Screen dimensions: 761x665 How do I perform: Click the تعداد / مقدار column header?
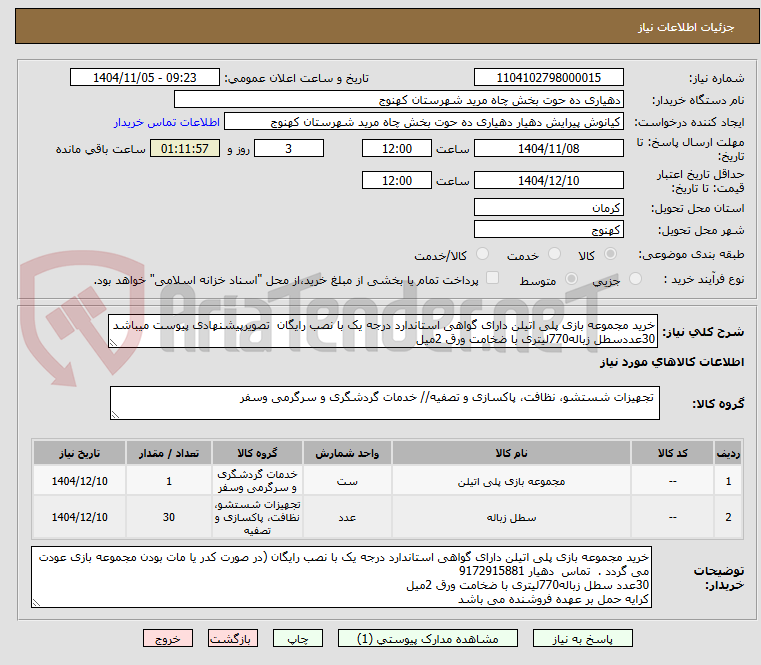point(169,453)
